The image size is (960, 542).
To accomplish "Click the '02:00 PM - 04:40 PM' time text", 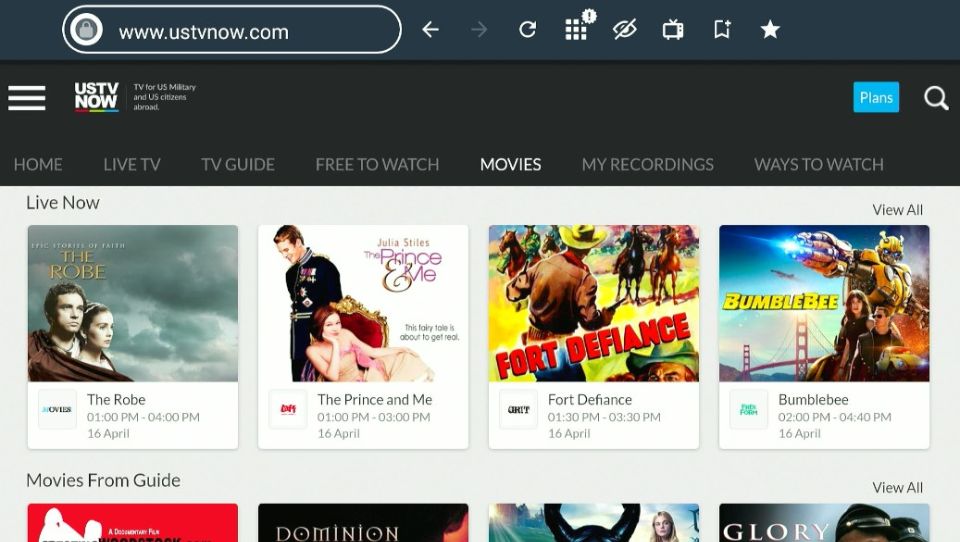I will pos(834,417).
